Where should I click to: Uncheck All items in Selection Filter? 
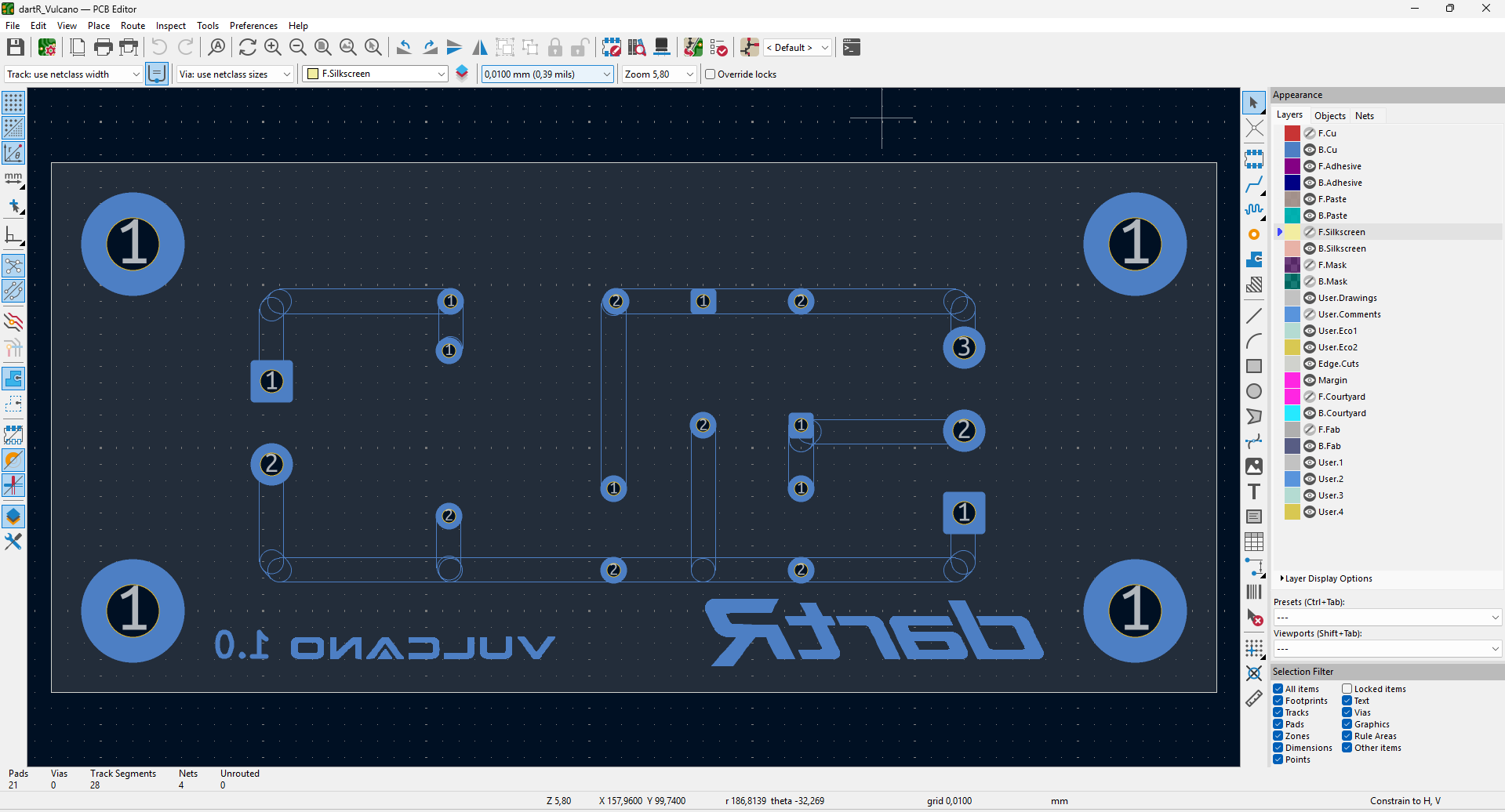[x=1278, y=689]
